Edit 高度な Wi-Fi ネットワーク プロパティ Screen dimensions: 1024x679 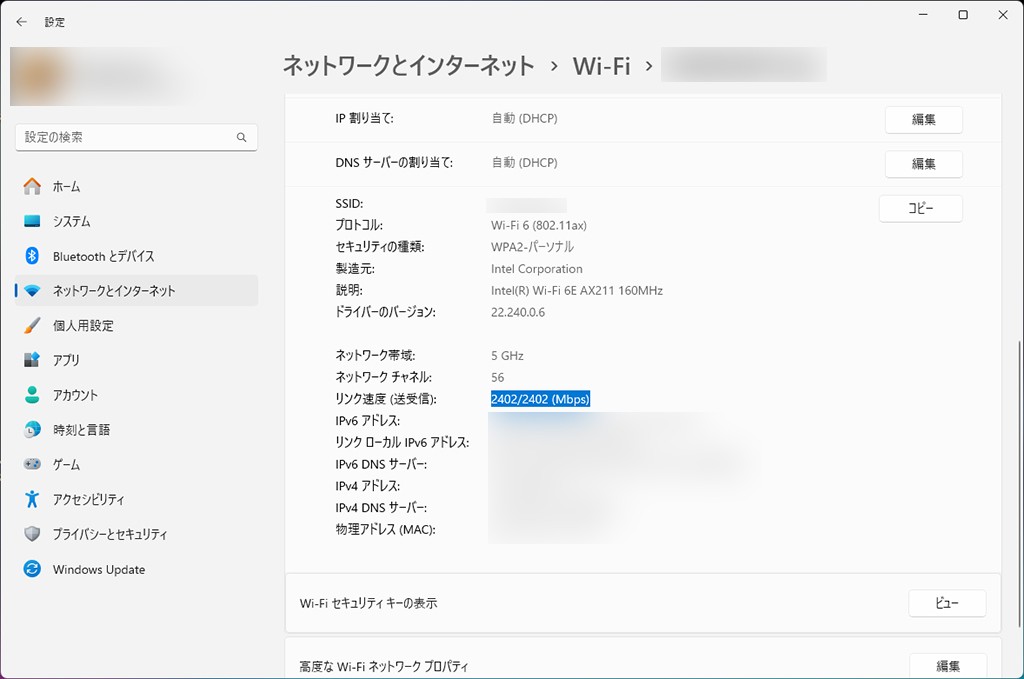947,665
